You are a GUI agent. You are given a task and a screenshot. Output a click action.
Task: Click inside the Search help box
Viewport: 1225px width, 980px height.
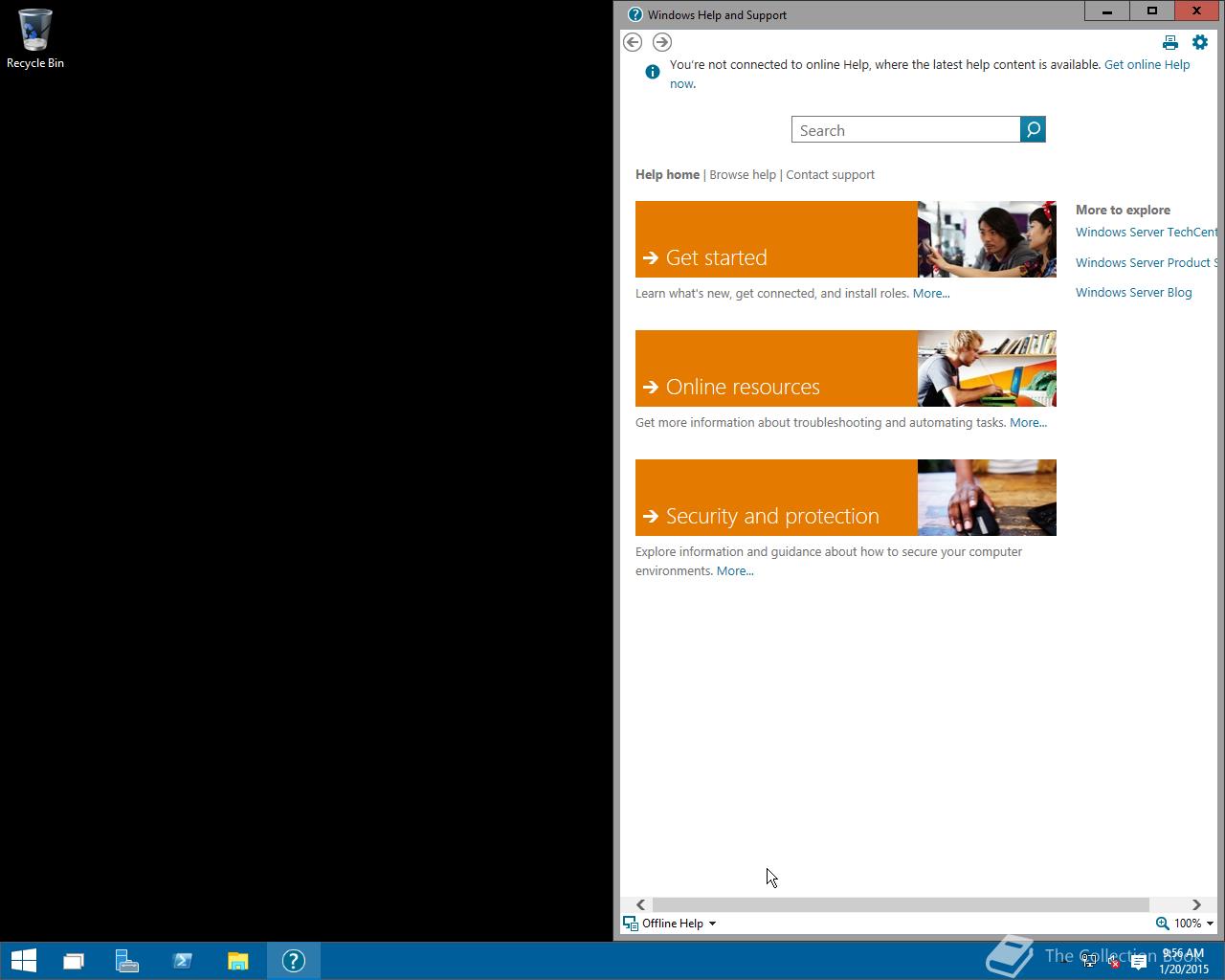click(906, 130)
